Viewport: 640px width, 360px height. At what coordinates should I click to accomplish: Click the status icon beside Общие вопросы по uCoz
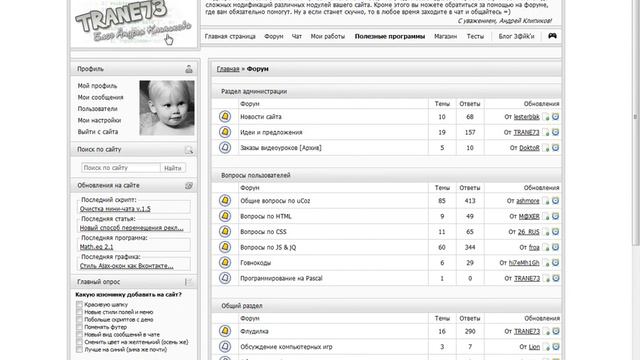(225, 200)
